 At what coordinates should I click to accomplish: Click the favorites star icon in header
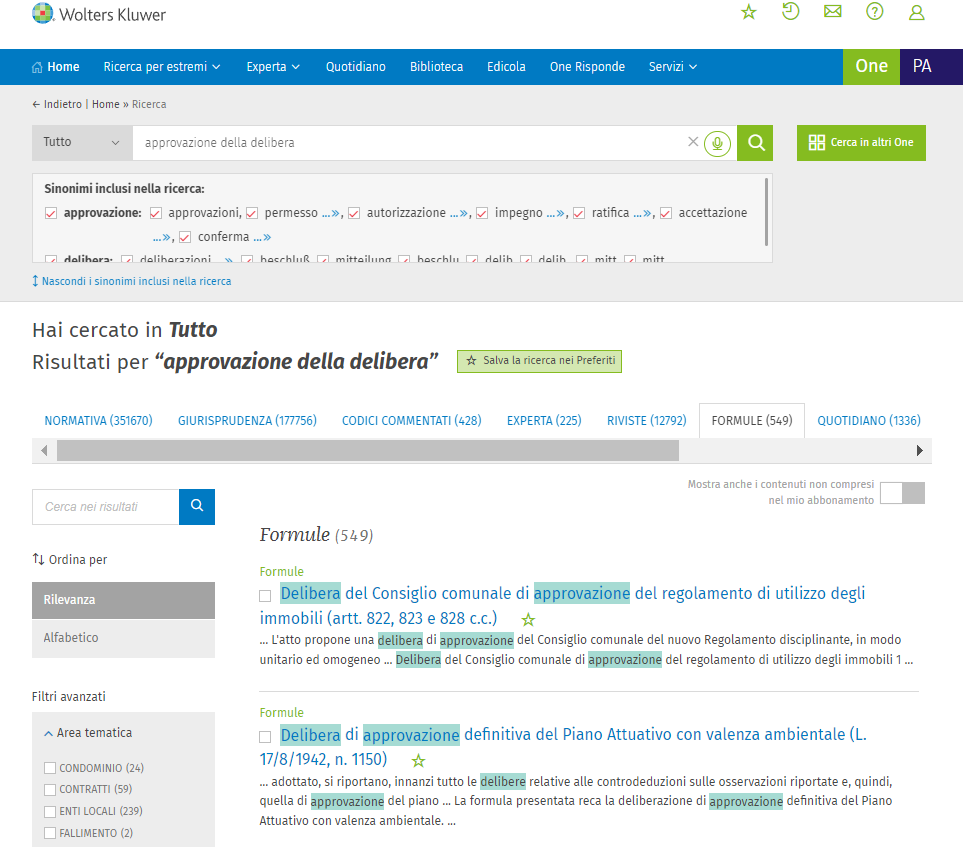(x=748, y=12)
